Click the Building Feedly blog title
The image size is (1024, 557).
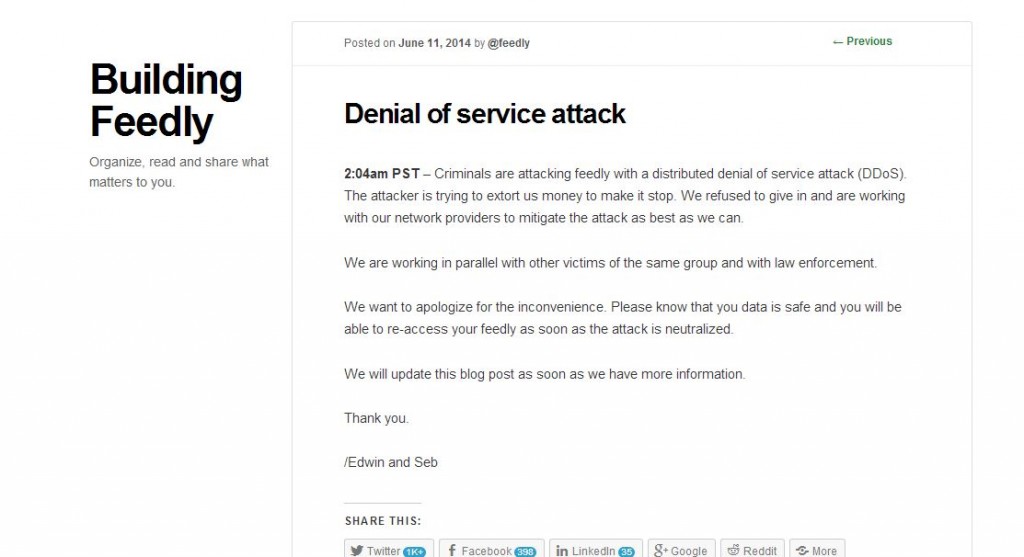(x=166, y=101)
